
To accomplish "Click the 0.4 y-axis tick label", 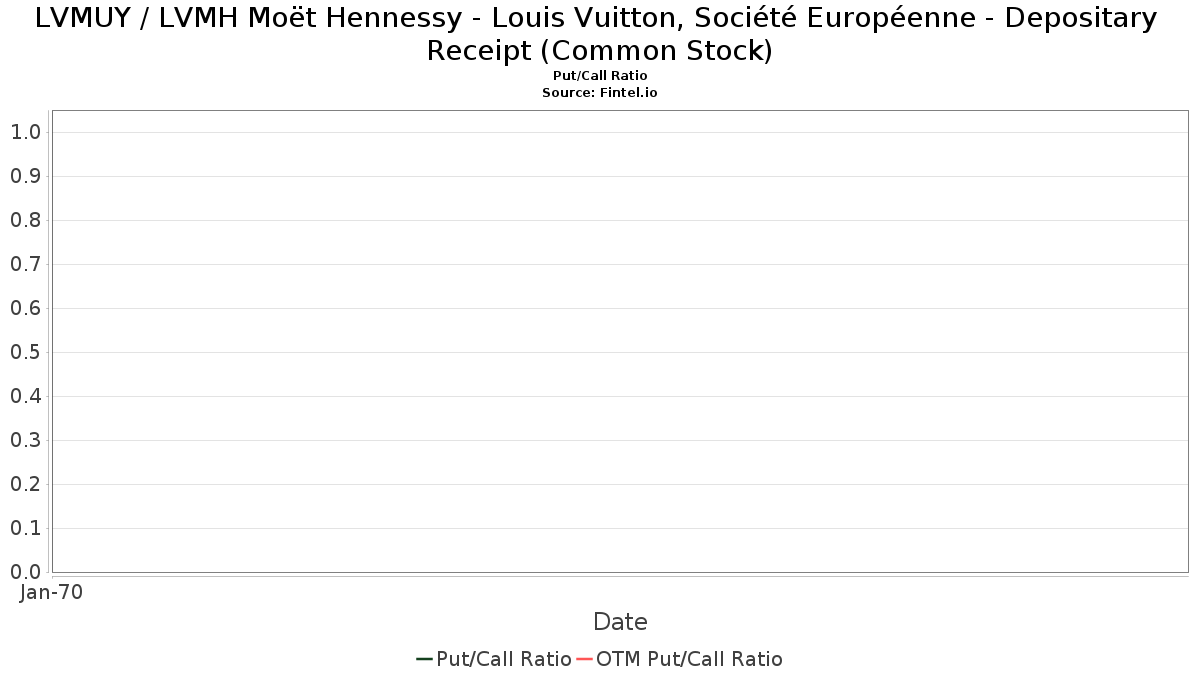I will pos(25,396).
